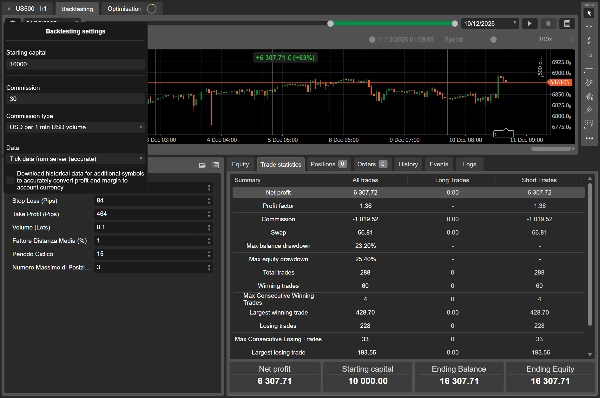Switch to the Optimization tab
Image resolution: width=600 pixels, height=398 pixels.
tap(131, 8)
